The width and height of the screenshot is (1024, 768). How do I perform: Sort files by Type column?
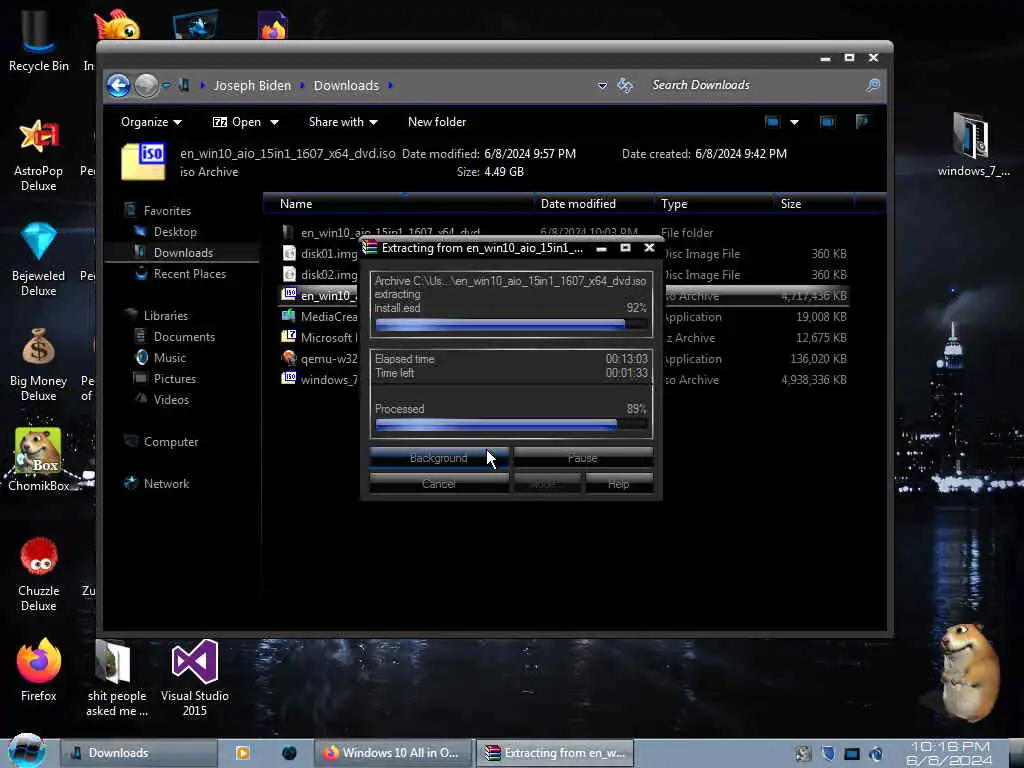(x=713, y=204)
